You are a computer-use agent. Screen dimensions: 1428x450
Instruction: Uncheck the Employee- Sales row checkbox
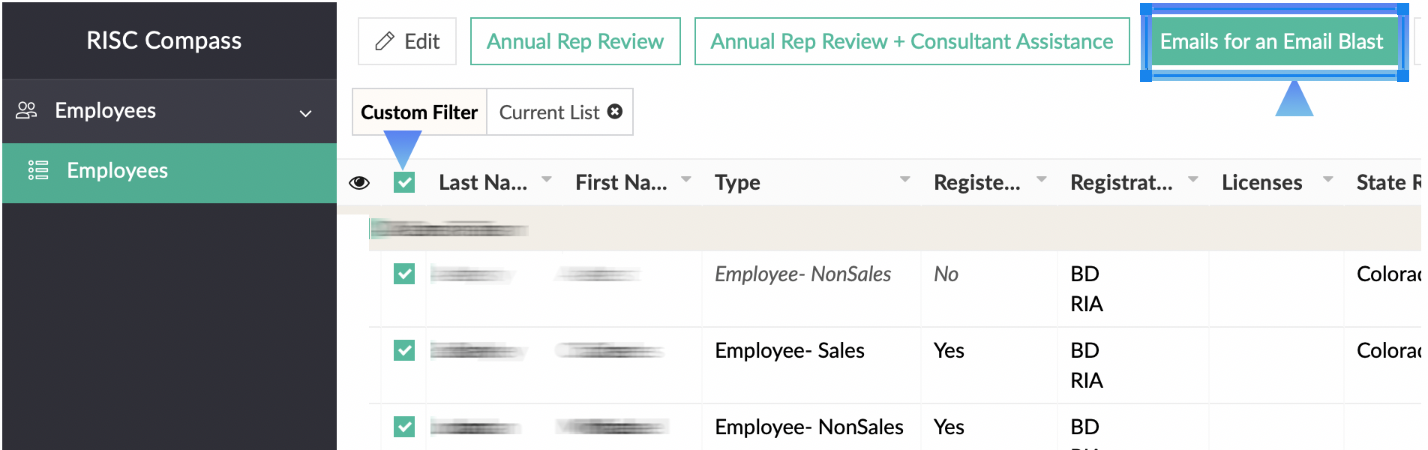[x=404, y=350]
